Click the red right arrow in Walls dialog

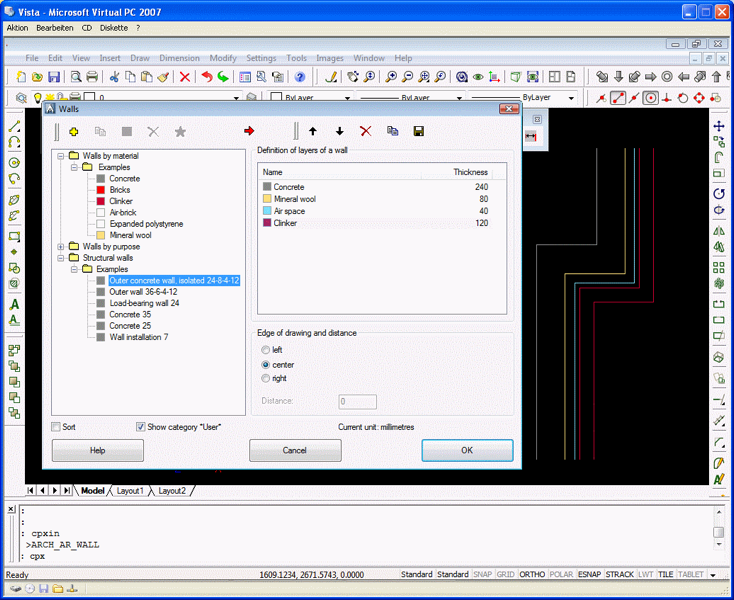249,131
